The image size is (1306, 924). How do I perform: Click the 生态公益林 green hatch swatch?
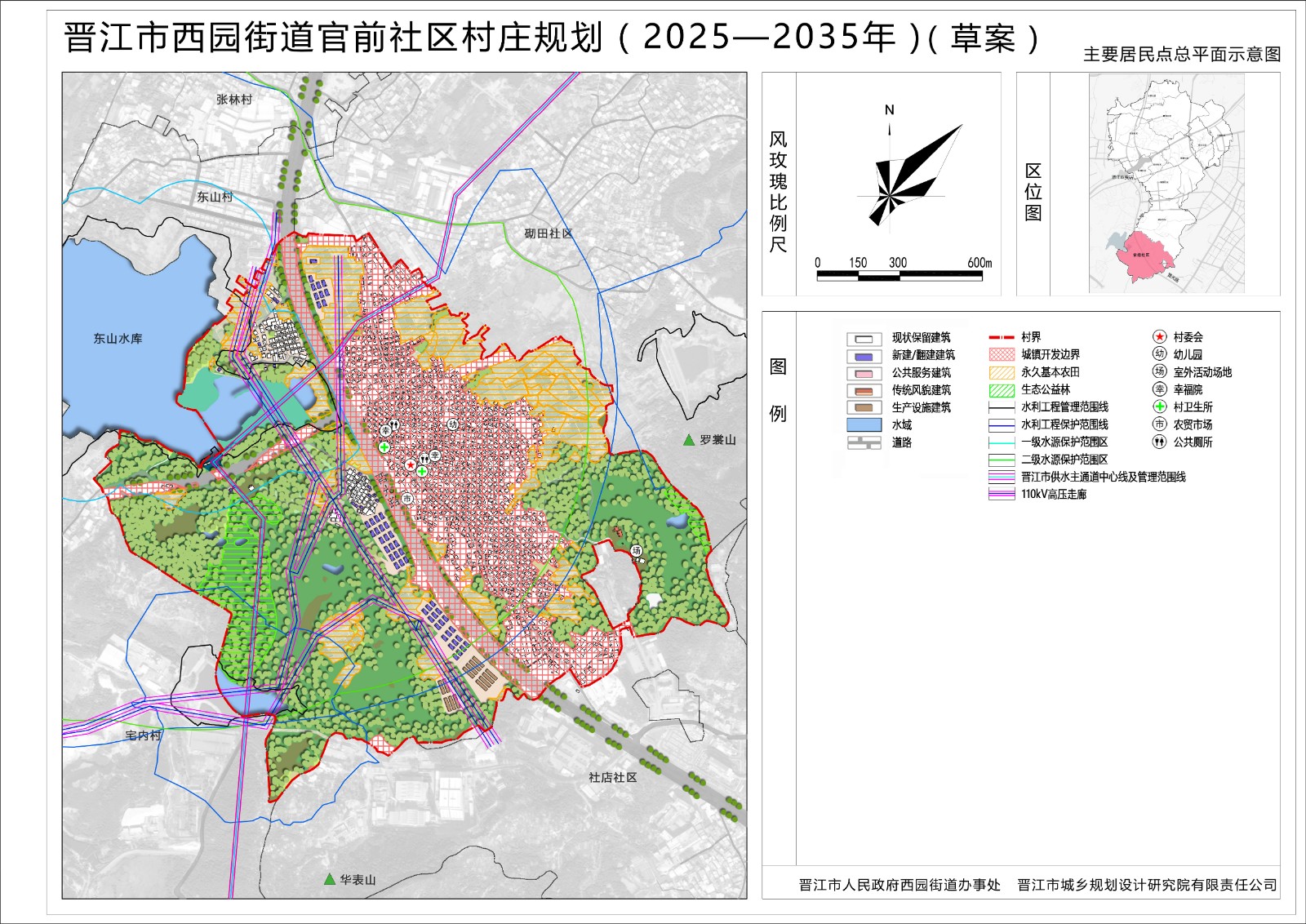1002,390
